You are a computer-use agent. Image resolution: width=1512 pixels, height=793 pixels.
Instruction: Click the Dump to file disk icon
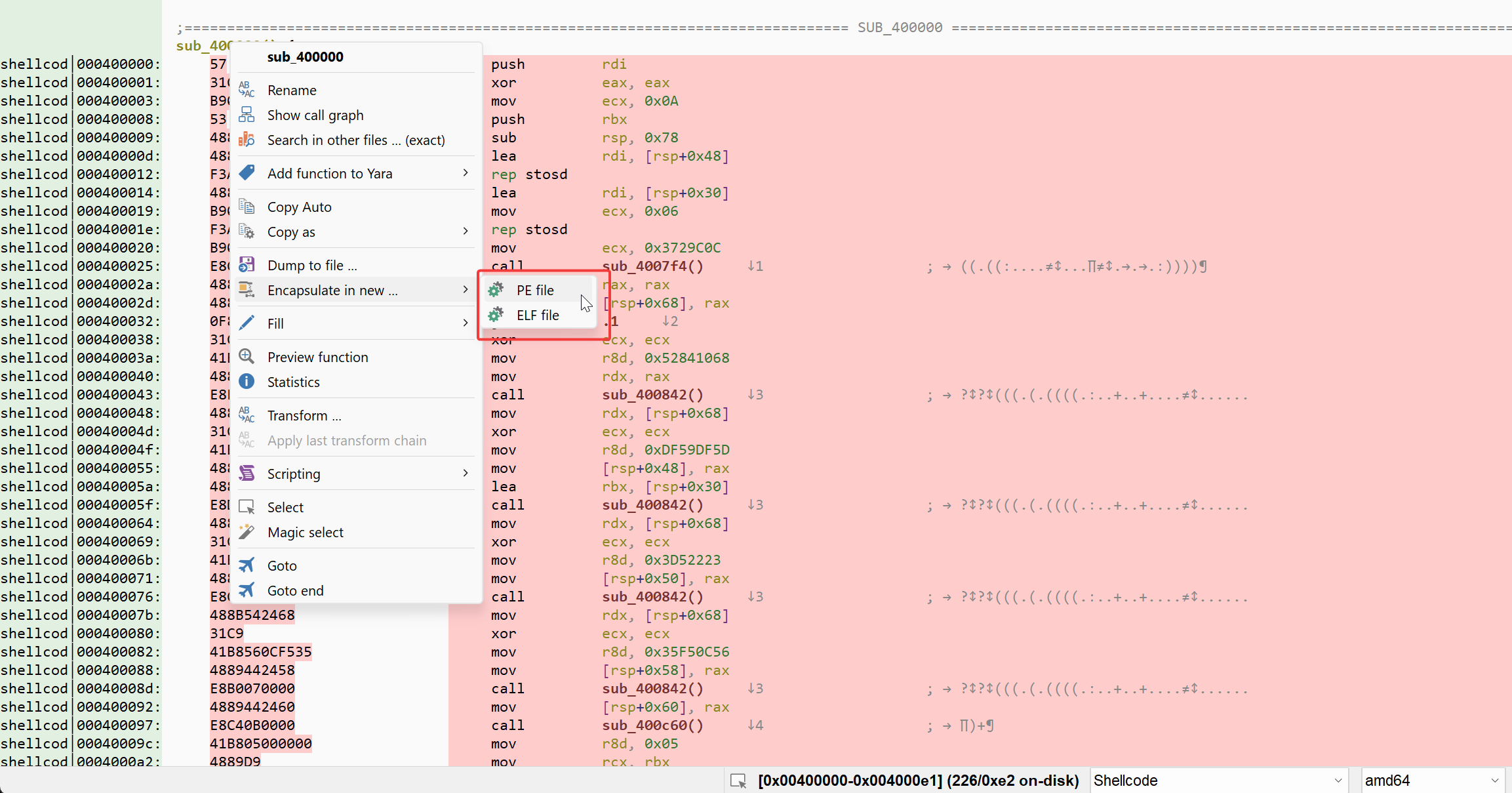coord(247,265)
